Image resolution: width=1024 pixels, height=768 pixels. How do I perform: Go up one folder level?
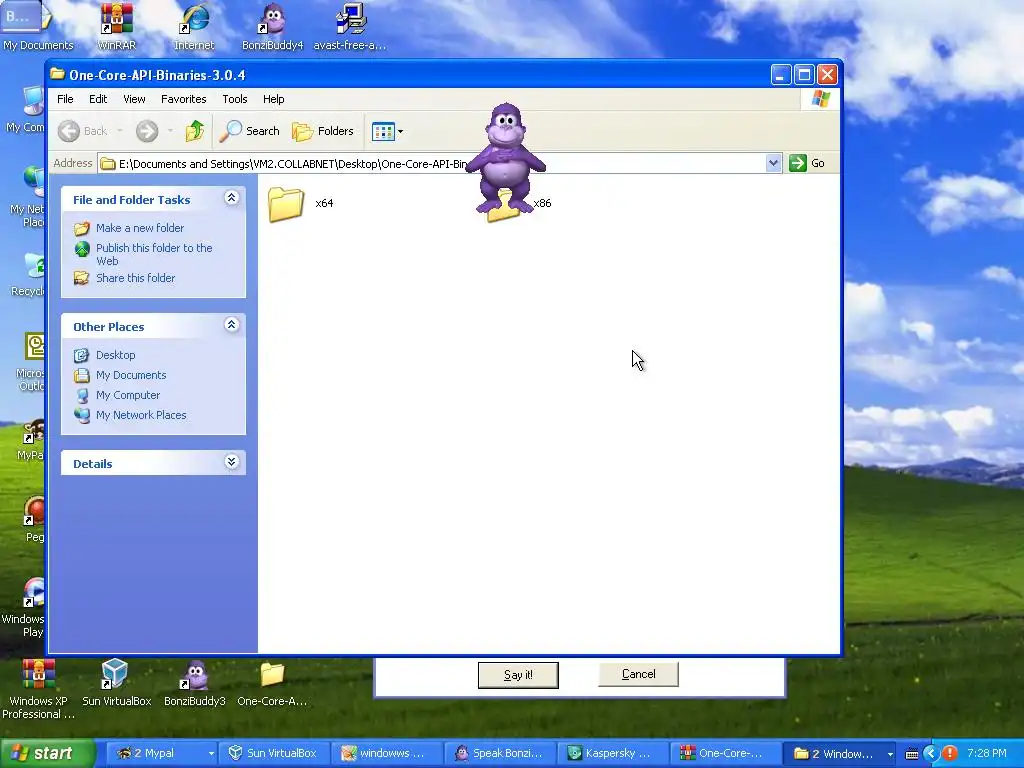pyautogui.click(x=195, y=131)
